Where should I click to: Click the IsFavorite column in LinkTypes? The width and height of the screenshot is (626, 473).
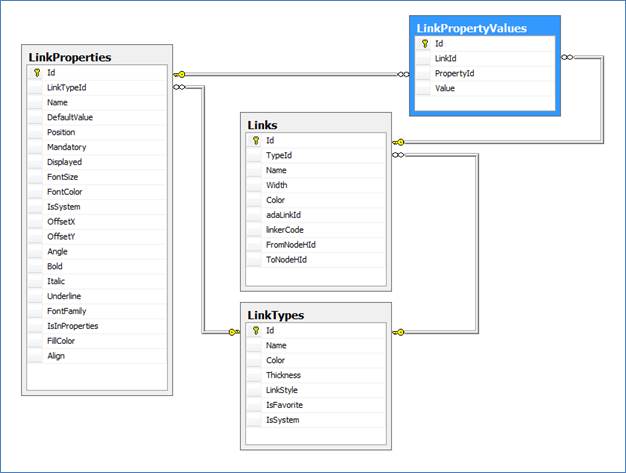[x=284, y=405]
